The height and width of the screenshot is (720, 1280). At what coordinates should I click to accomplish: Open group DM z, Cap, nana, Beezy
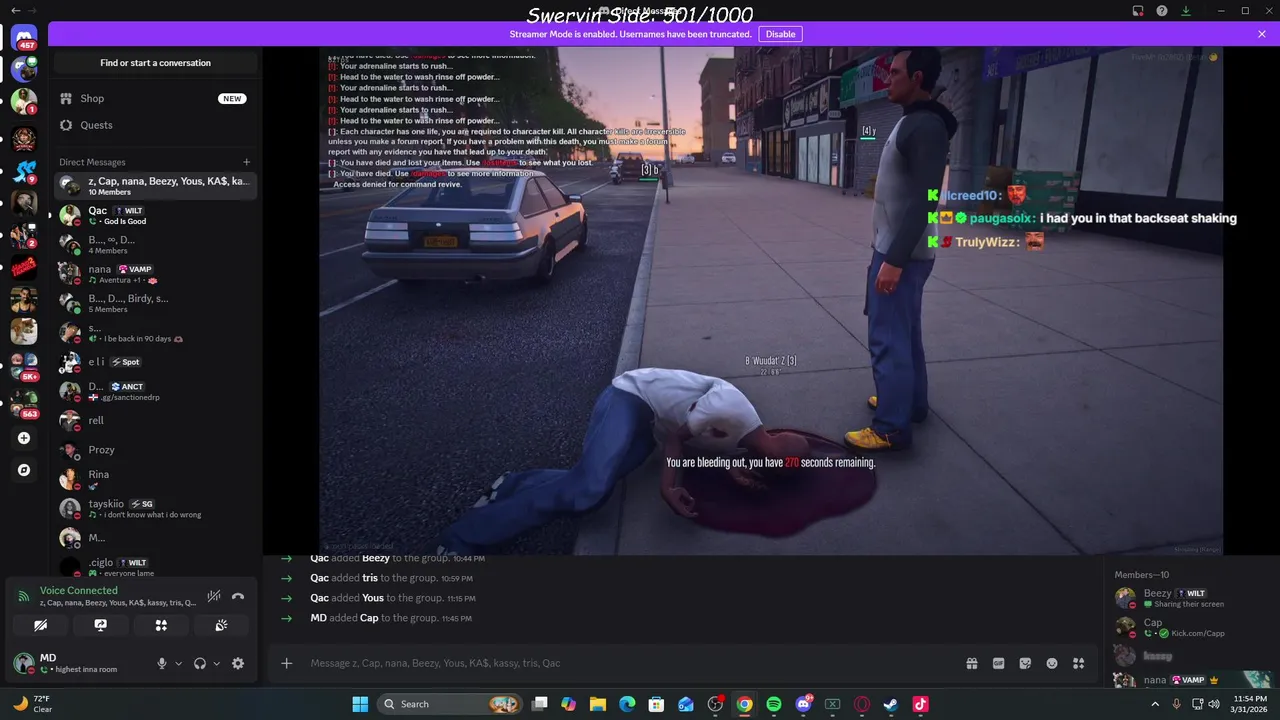(155, 186)
